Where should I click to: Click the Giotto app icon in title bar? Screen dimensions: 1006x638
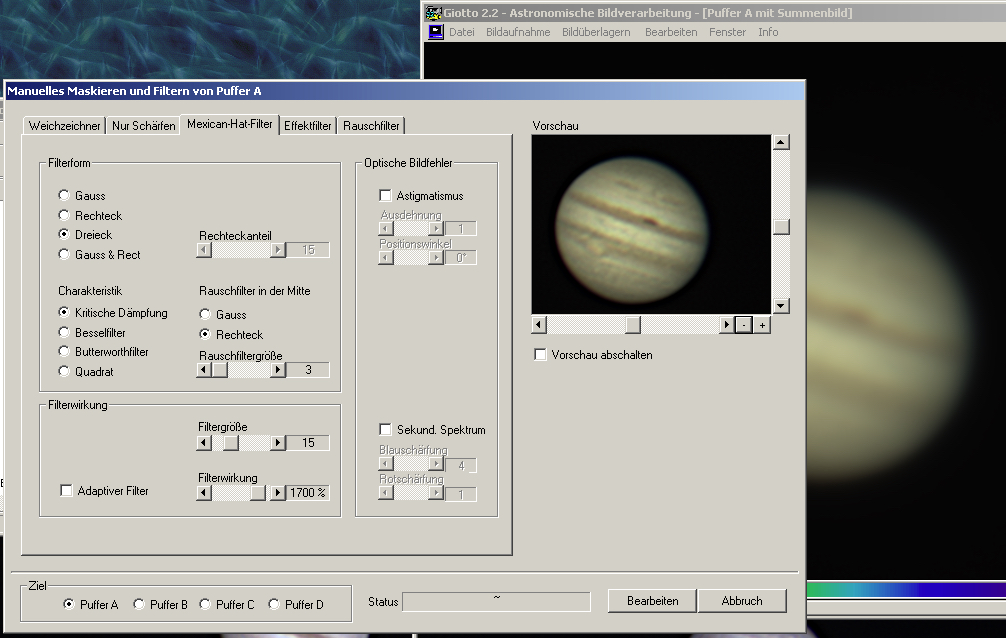pos(434,12)
